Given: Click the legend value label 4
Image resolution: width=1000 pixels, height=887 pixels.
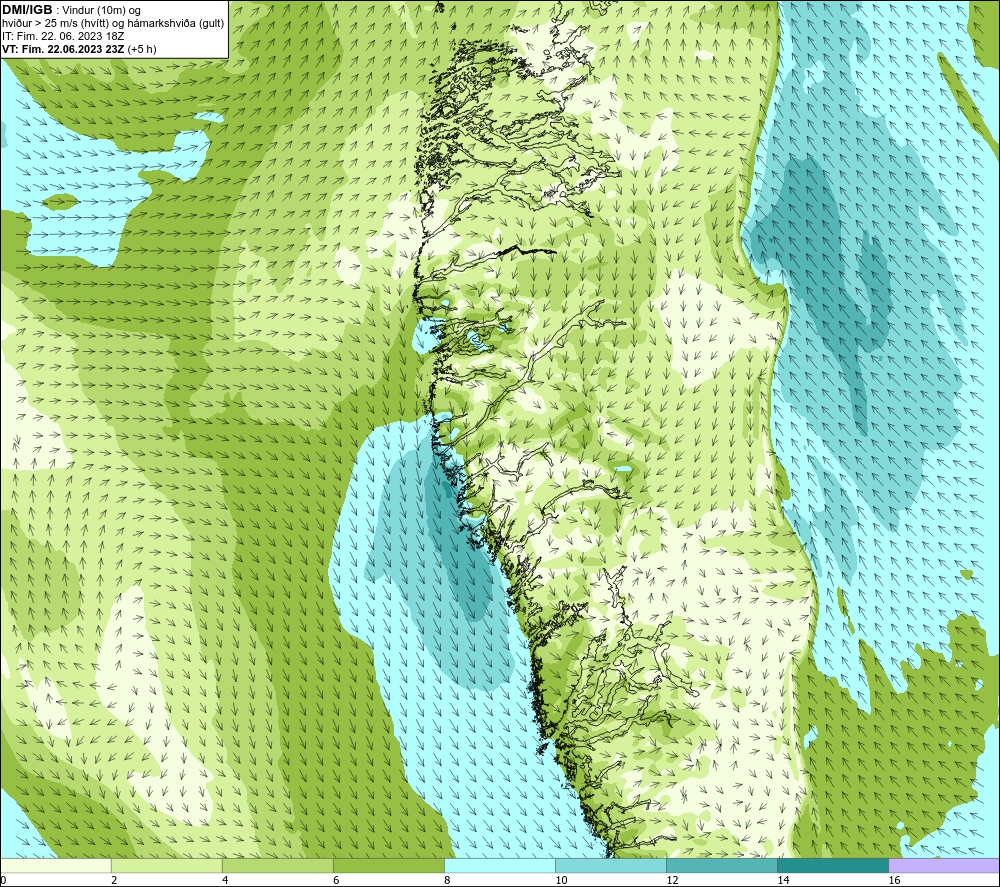Looking at the screenshot, I should pos(225,880).
